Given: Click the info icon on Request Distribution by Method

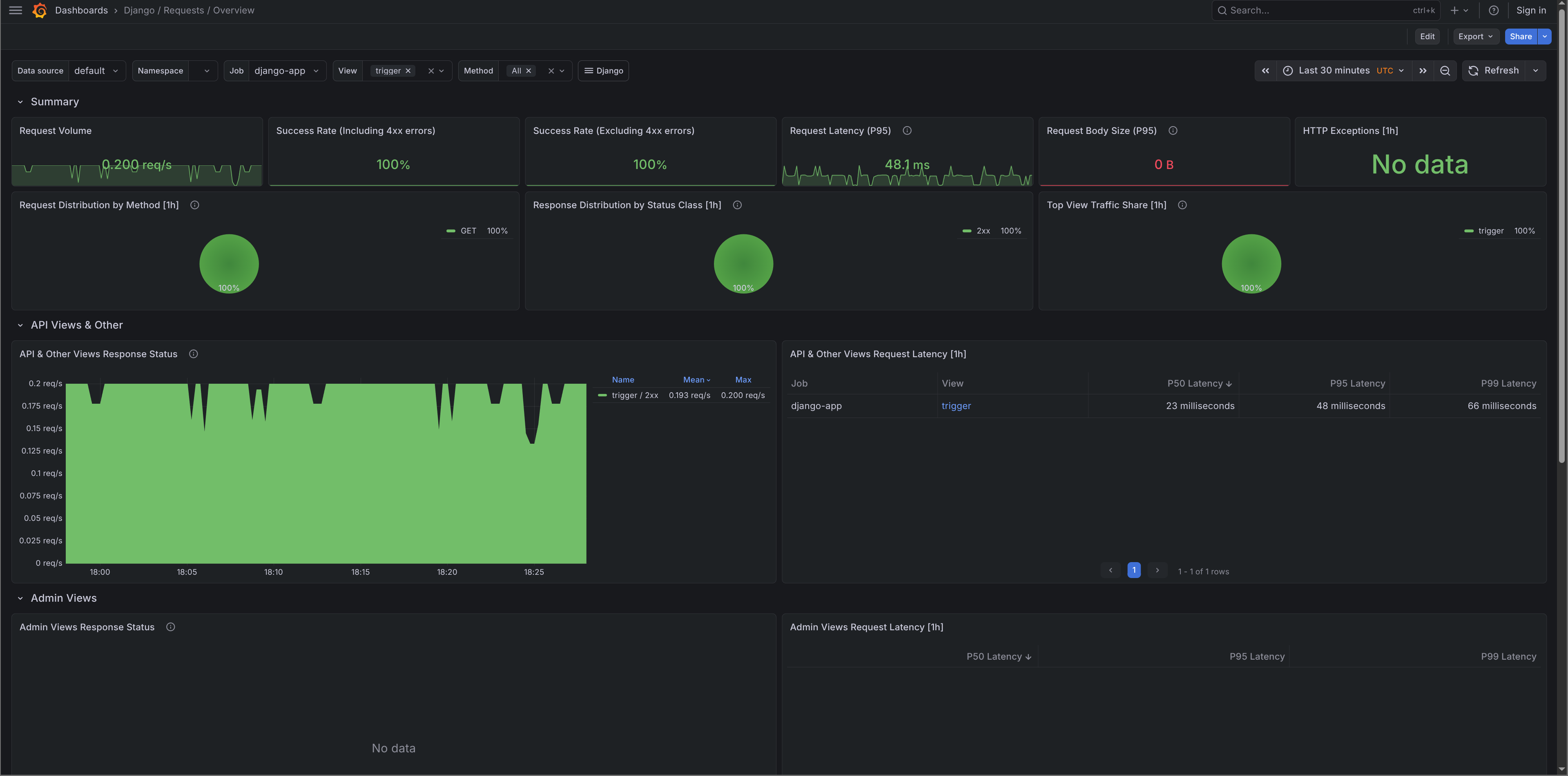Looking at the screenshot, I should (x=194, y=205).
